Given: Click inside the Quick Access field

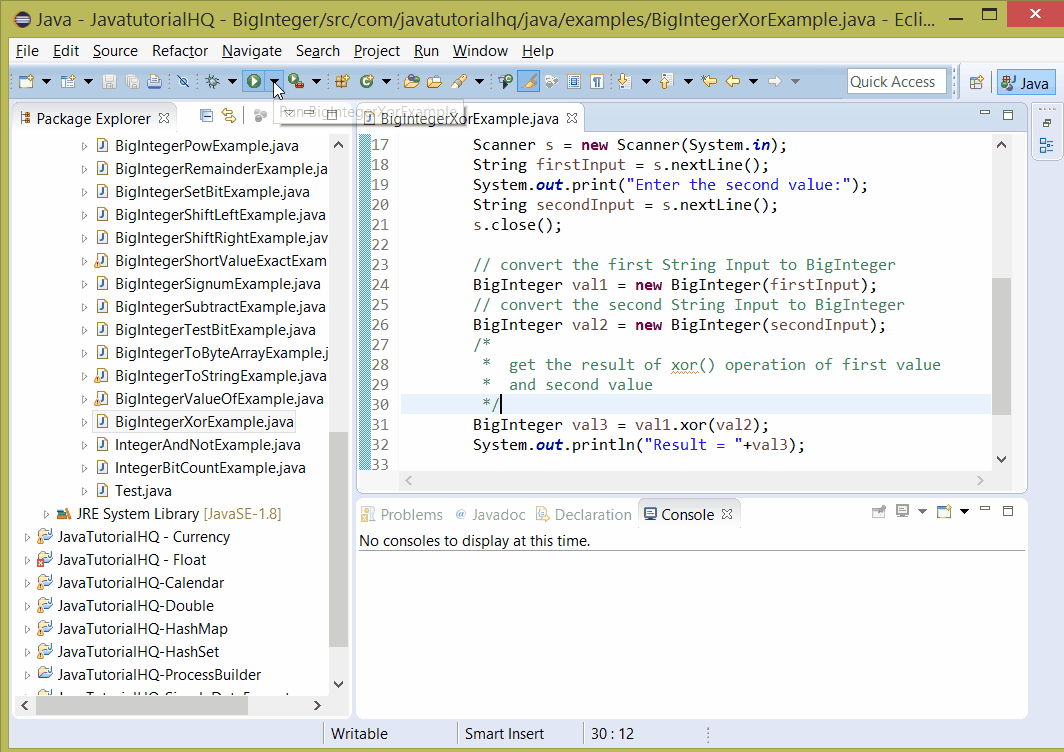Looking at the screenshot, I should (x=897, y=81).
